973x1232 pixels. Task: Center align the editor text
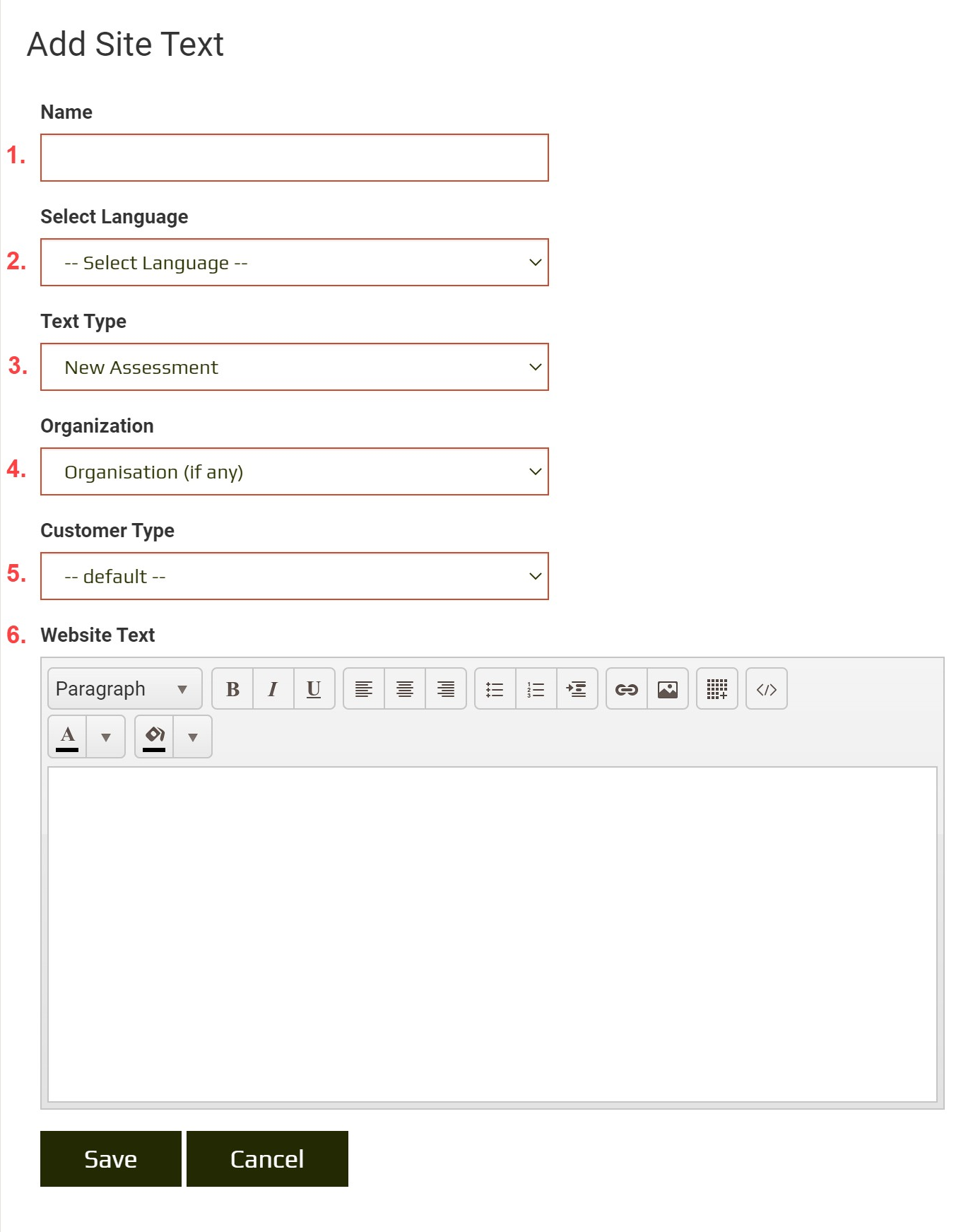tap(405, 689)
